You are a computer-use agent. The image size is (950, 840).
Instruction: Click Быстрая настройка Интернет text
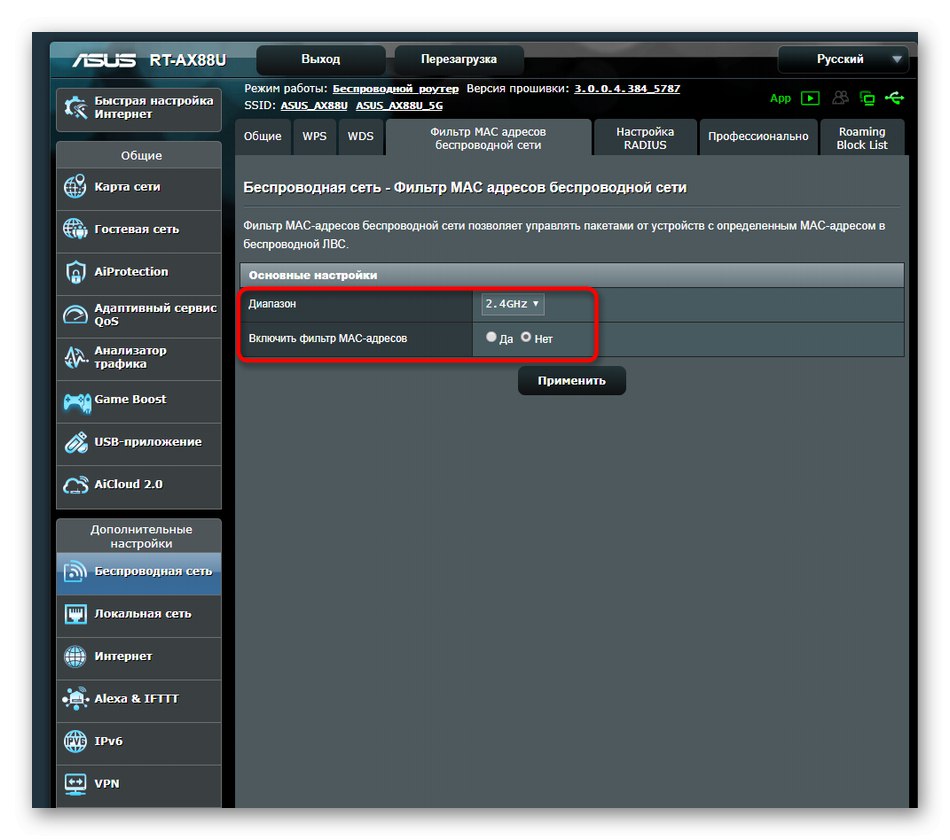[x=153, y=107]
